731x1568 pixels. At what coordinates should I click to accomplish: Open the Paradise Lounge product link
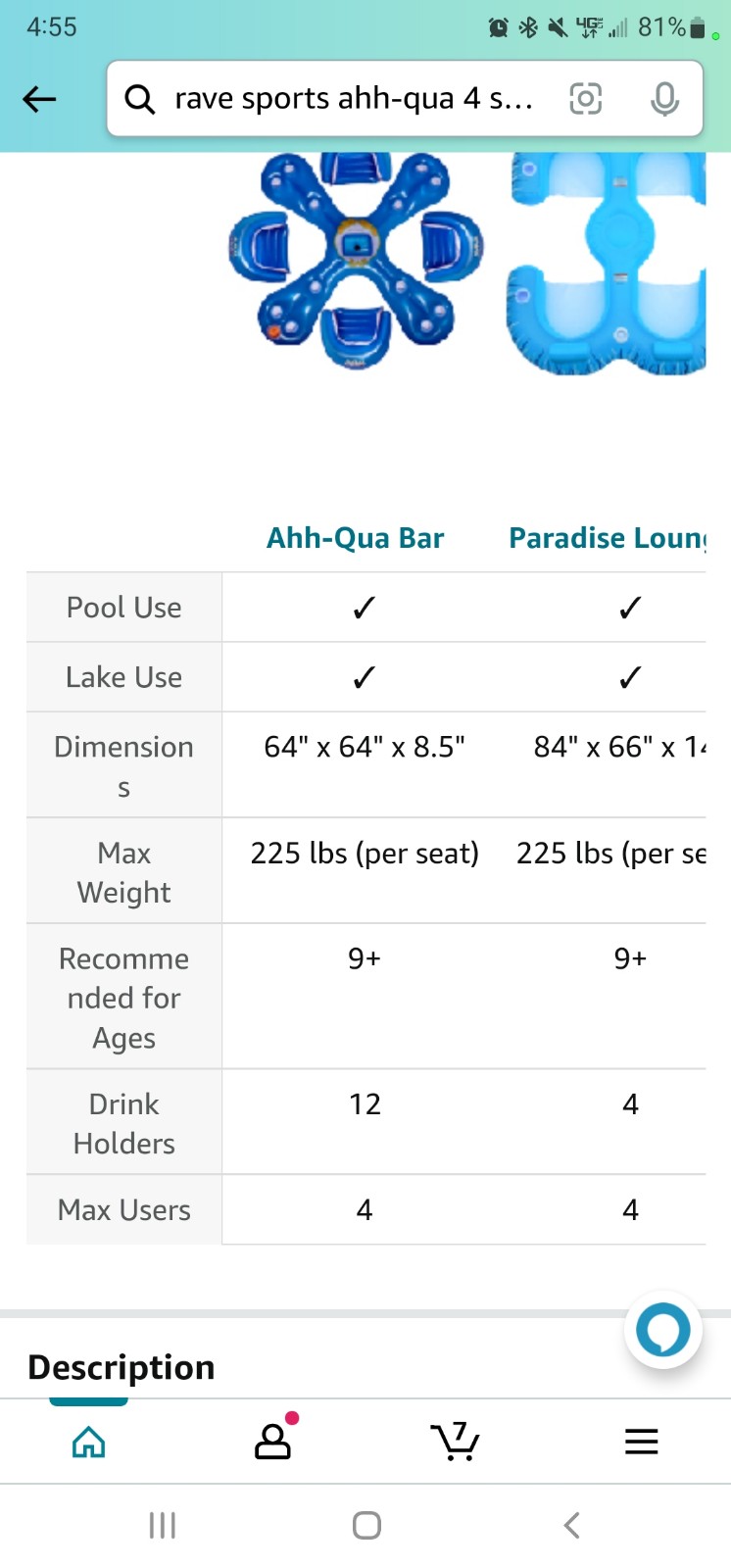608,538
